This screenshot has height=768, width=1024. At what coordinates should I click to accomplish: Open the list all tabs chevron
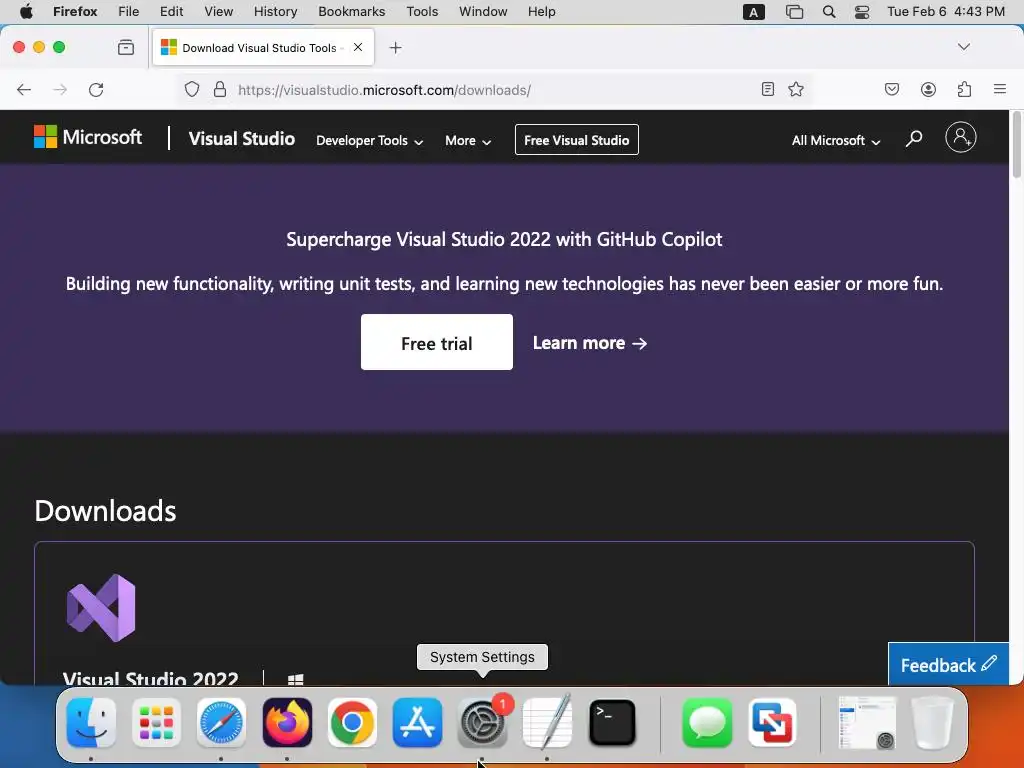click(963, 47)
